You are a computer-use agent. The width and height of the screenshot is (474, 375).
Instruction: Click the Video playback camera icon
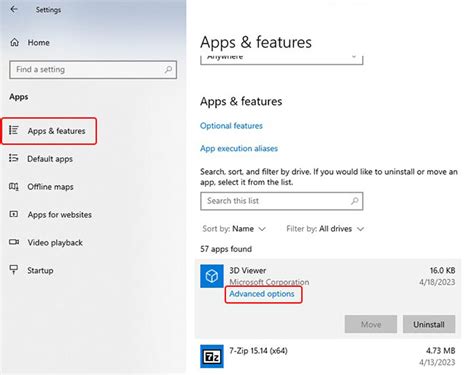(14, 242)
